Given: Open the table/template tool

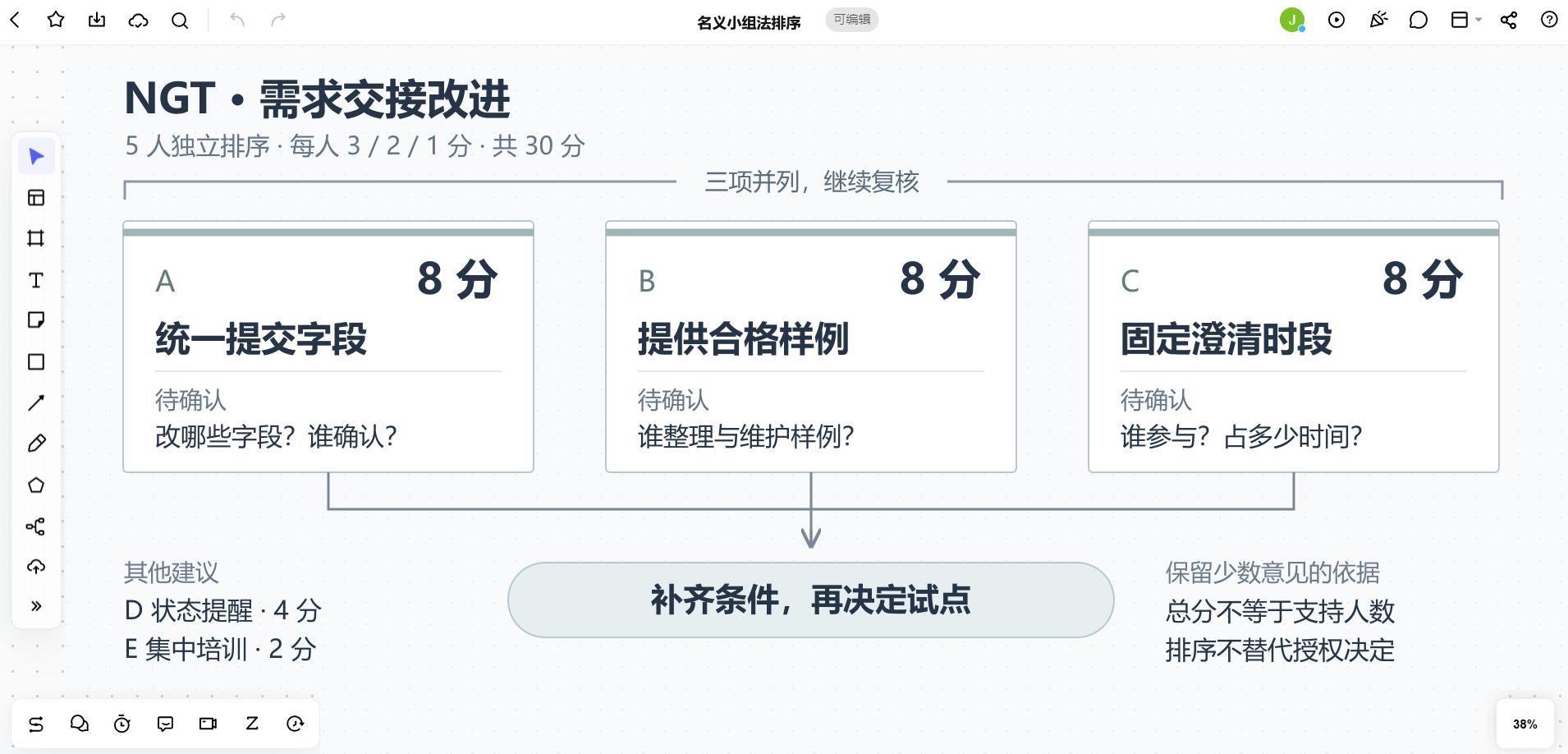Looking at the screenshot, I should (x=36, y=197).
